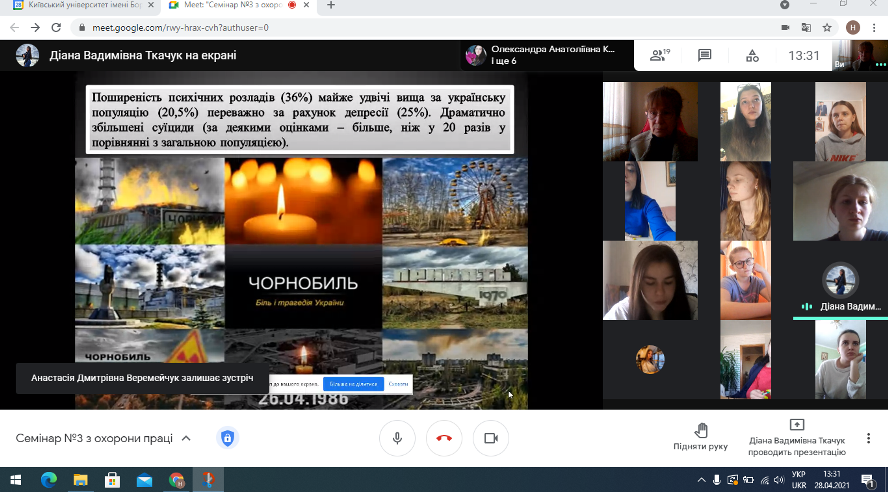Switch to Chrome on taskbar
Screen dimensions: 888x492
click(x=176, y=480)
